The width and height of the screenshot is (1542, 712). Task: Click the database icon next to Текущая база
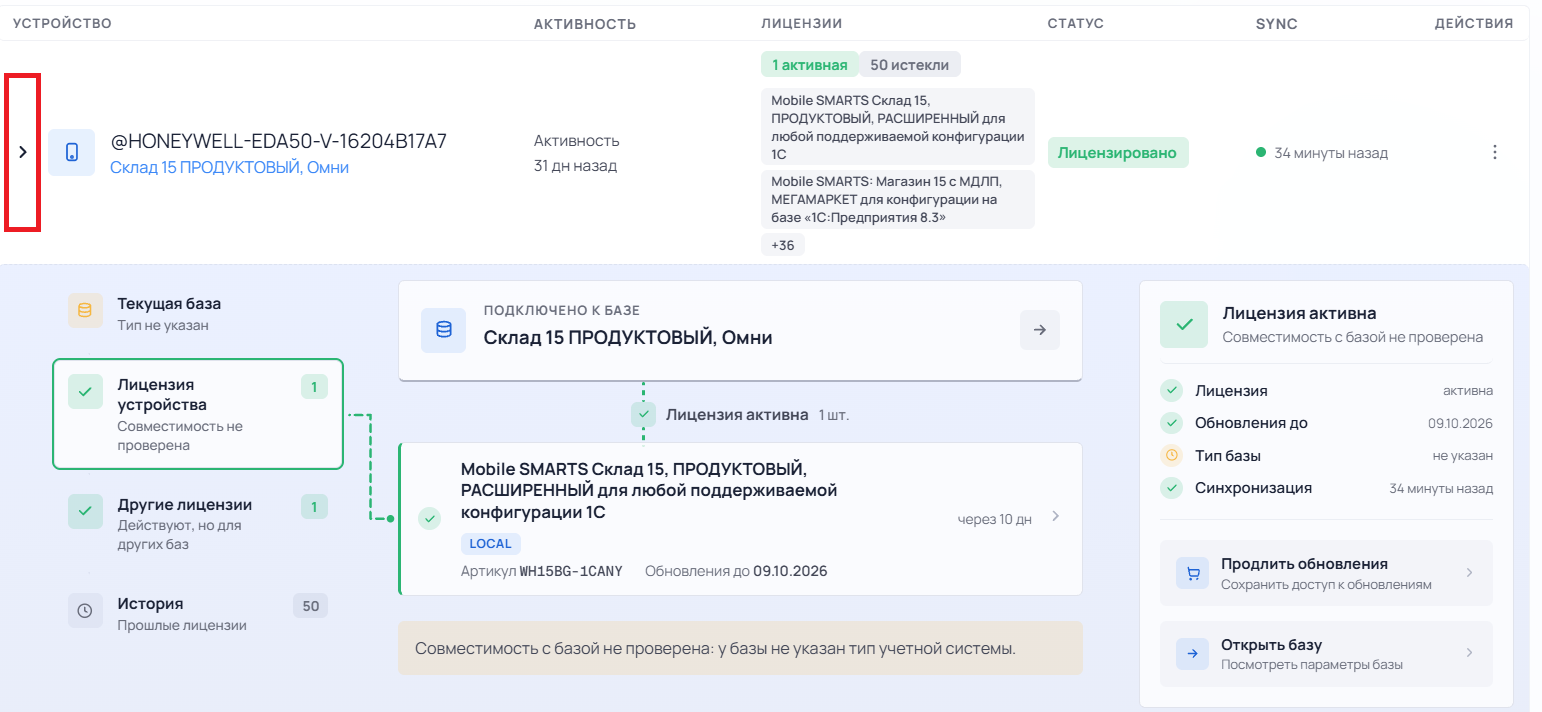click(85, 311)
